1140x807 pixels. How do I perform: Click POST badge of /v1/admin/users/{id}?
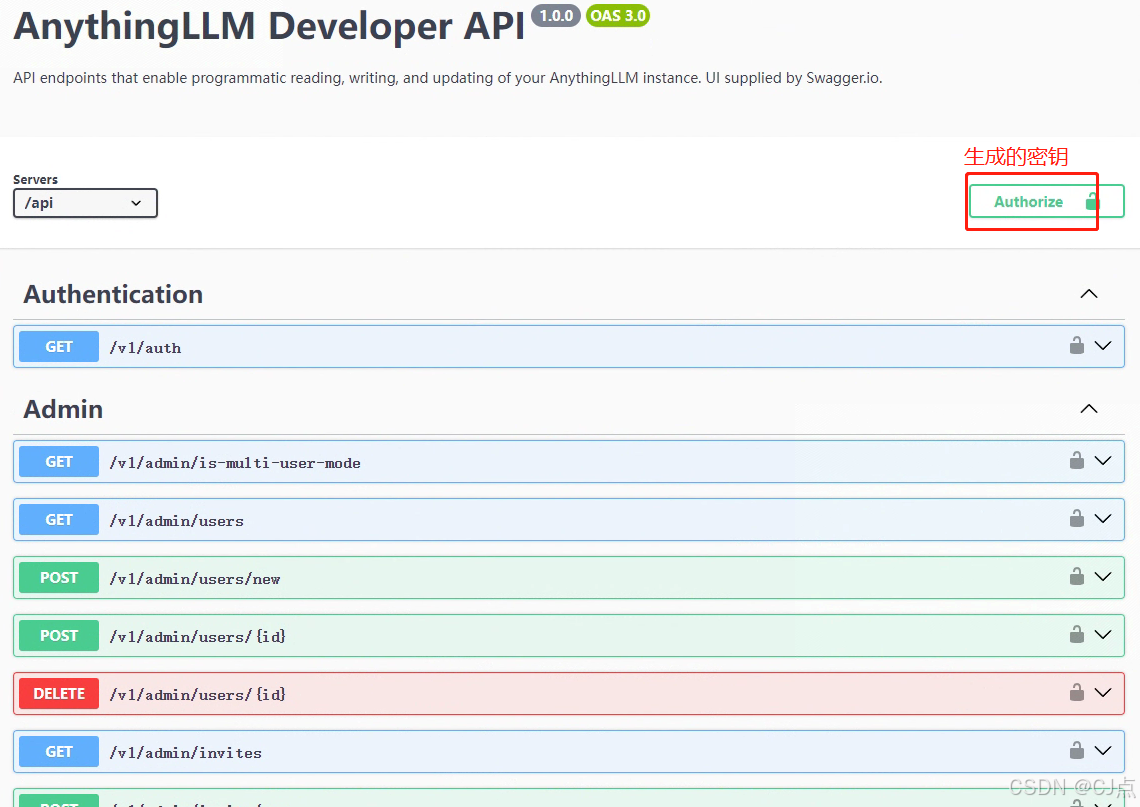[59, 635]
